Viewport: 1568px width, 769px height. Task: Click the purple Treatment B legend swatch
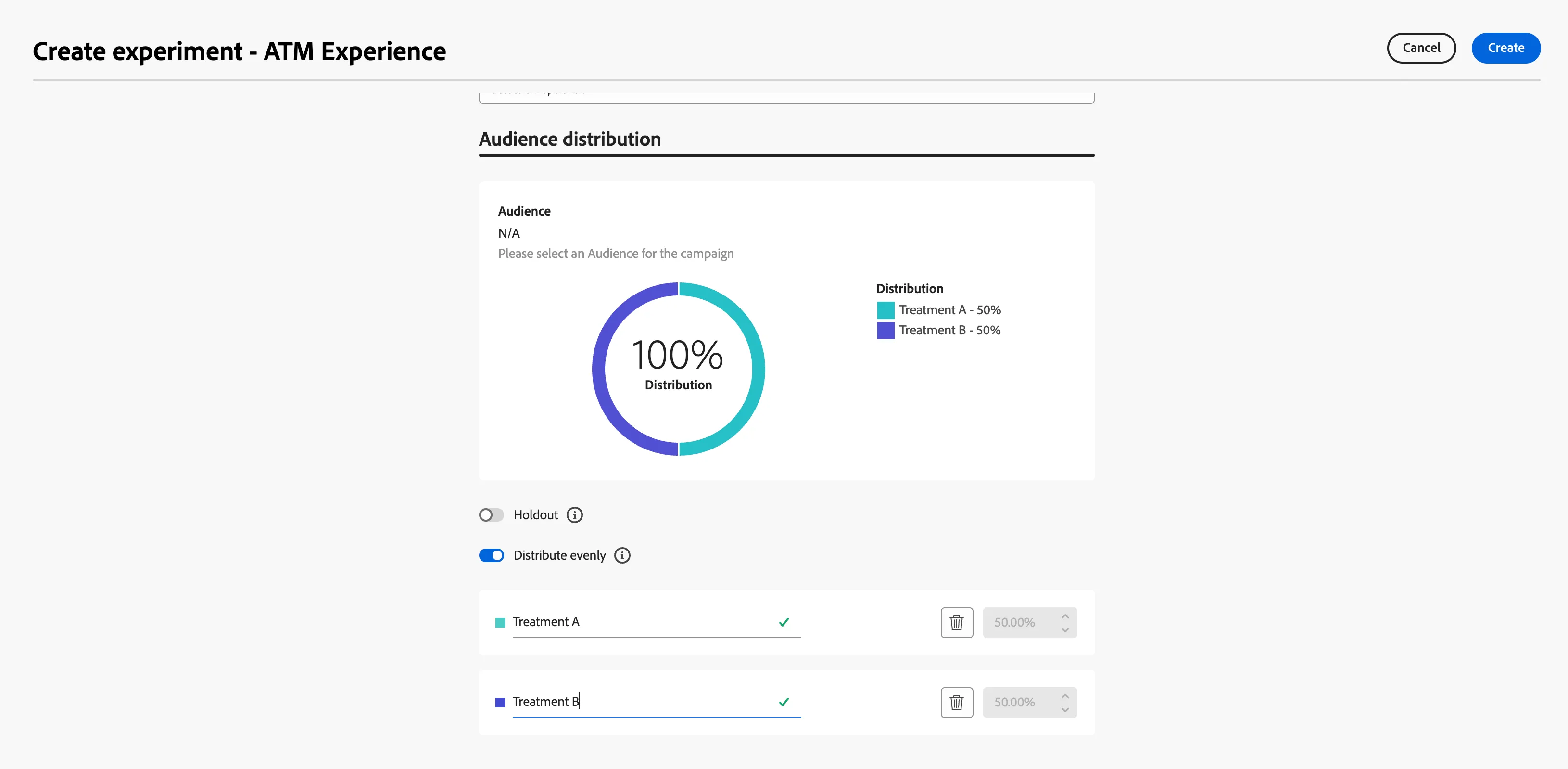tap(885, 330)
